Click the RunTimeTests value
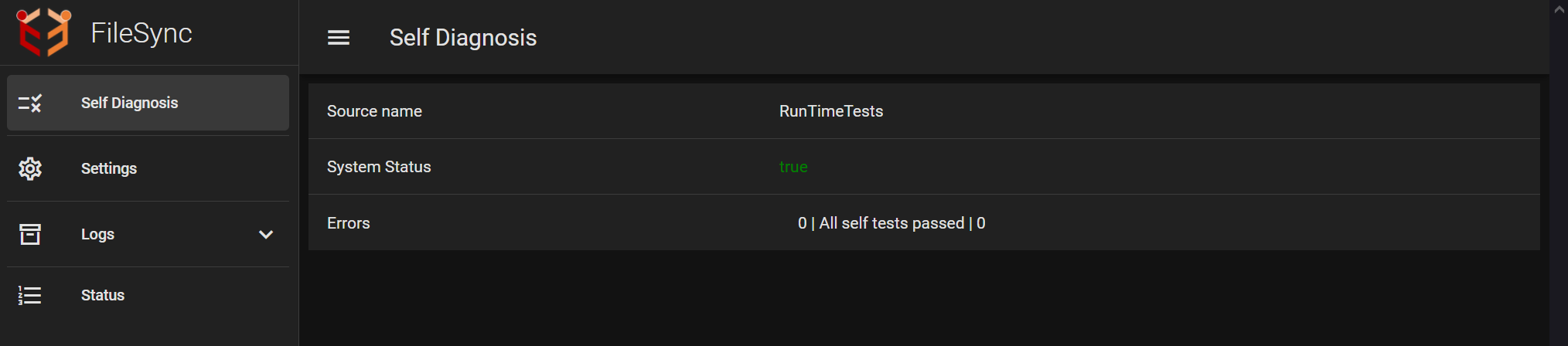Viewport: 1568px width, 346px height. click(x=831, y=111)
